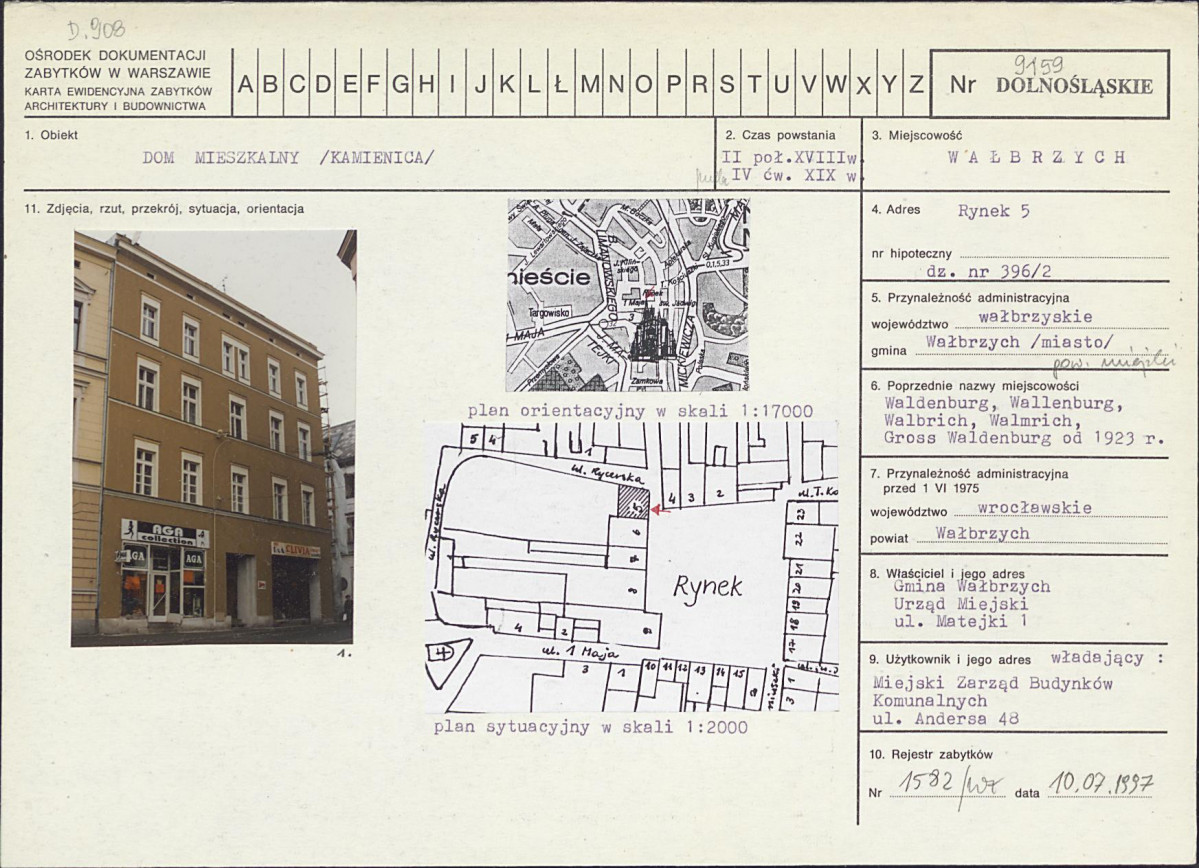Screen dimensions: 1199x868
Task: Select letter box Ł in the alphabet row
Action: 560,84
